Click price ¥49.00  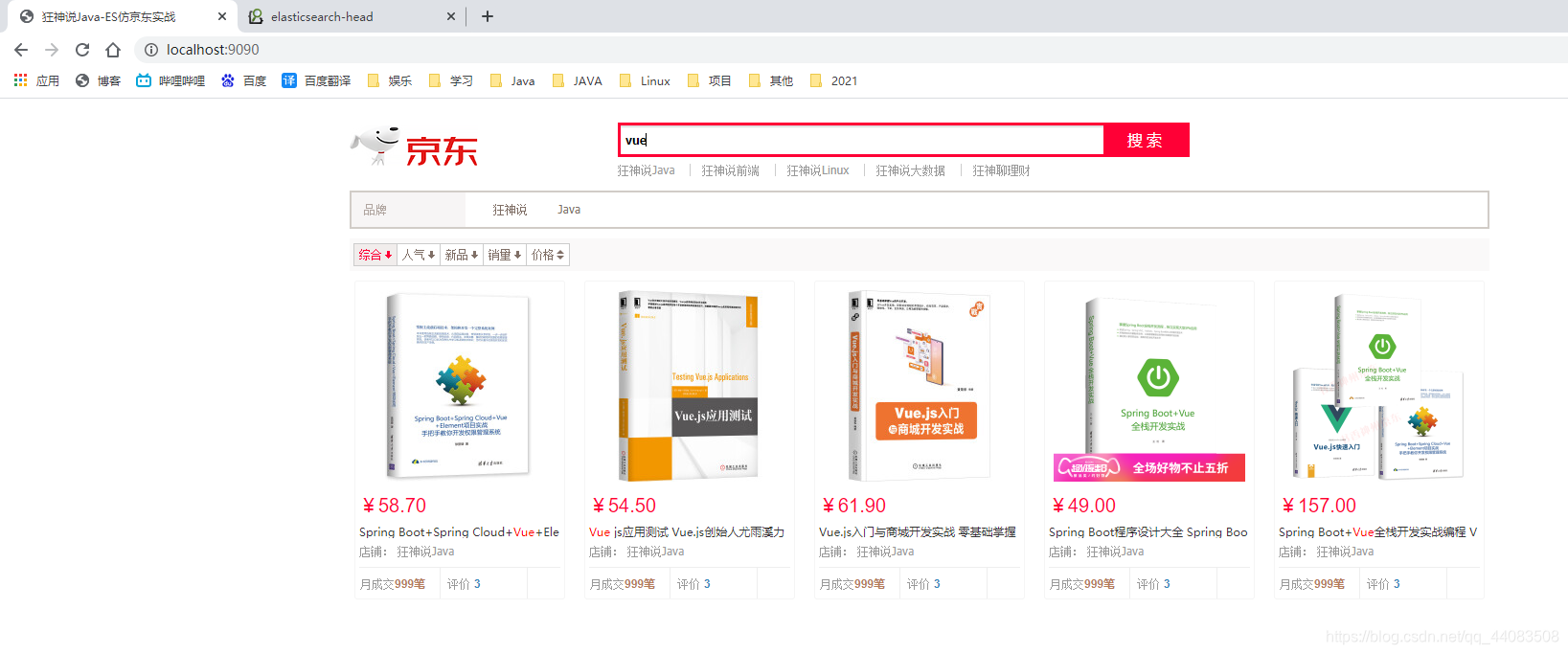(x=1083, y=506)
